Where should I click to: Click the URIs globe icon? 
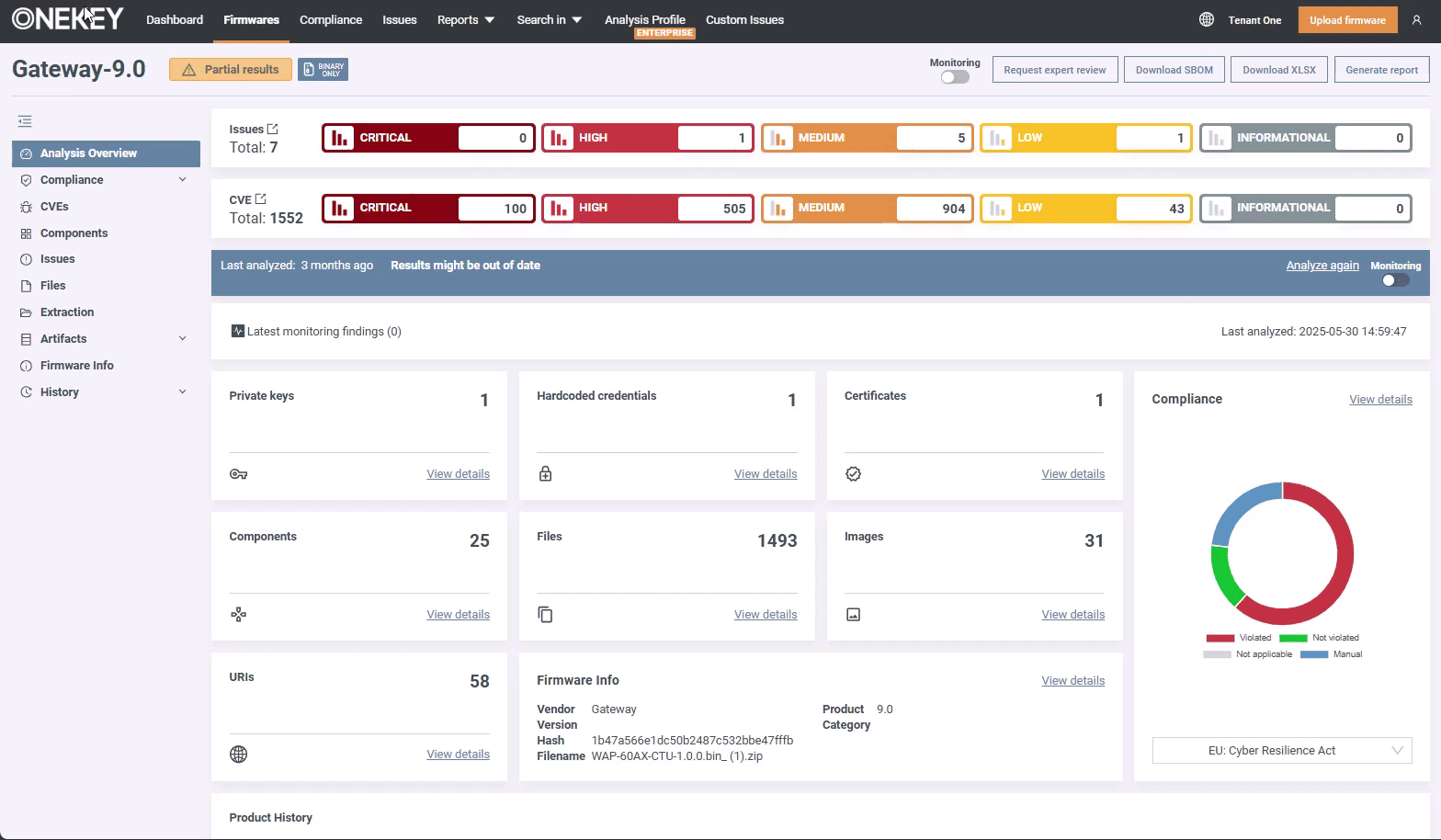(x=238, y=755)
